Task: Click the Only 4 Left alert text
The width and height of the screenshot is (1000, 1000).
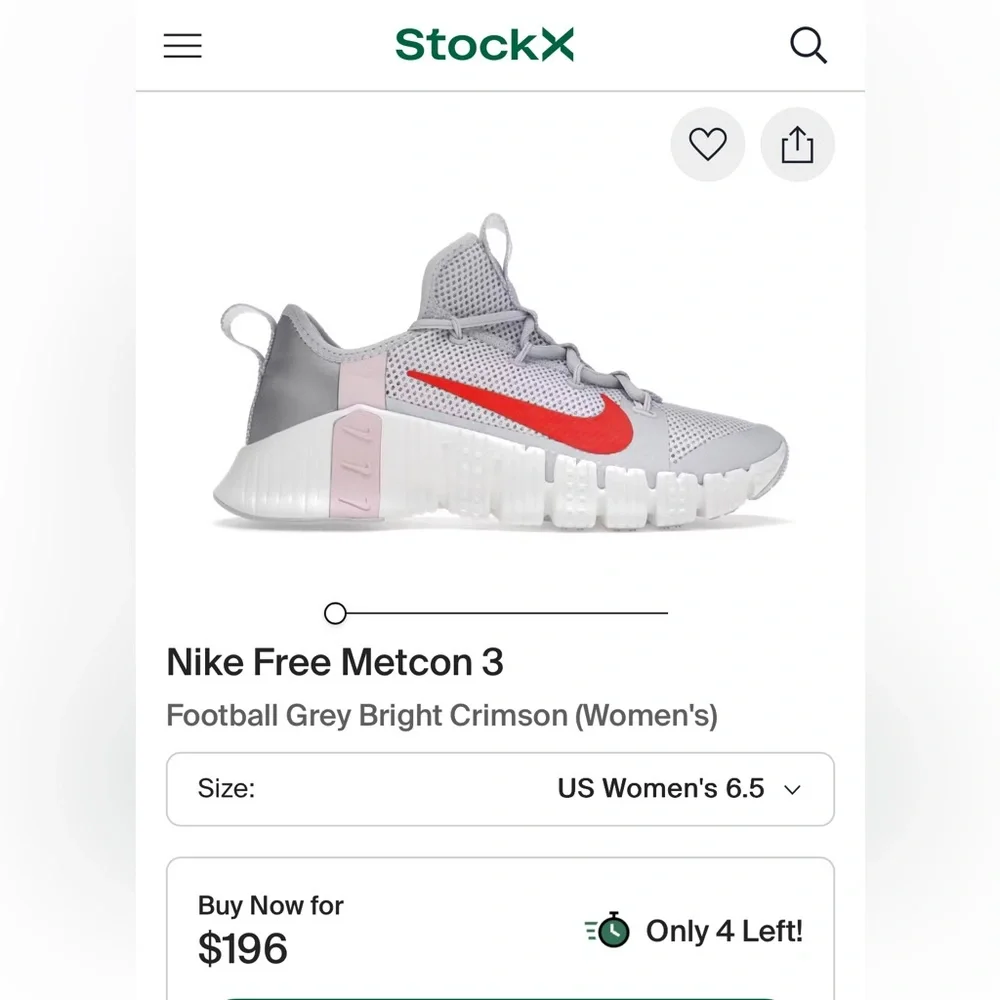Action: point(724,931)
